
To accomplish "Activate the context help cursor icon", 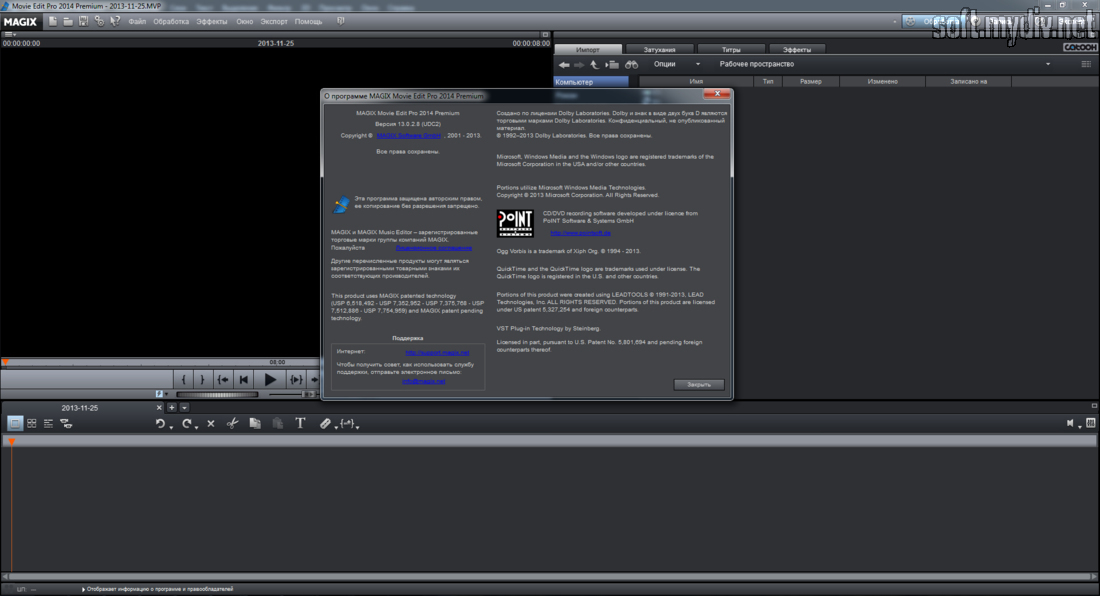I will [115, 22].
